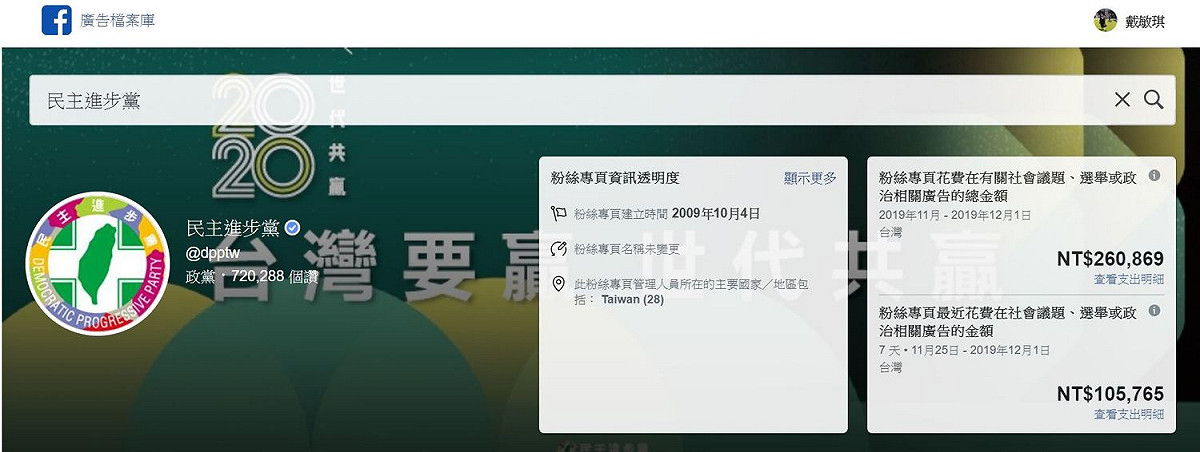Click the user name 戴敏琪
The width and height of the screenshot is (1200, 452).
(1144, 21)
